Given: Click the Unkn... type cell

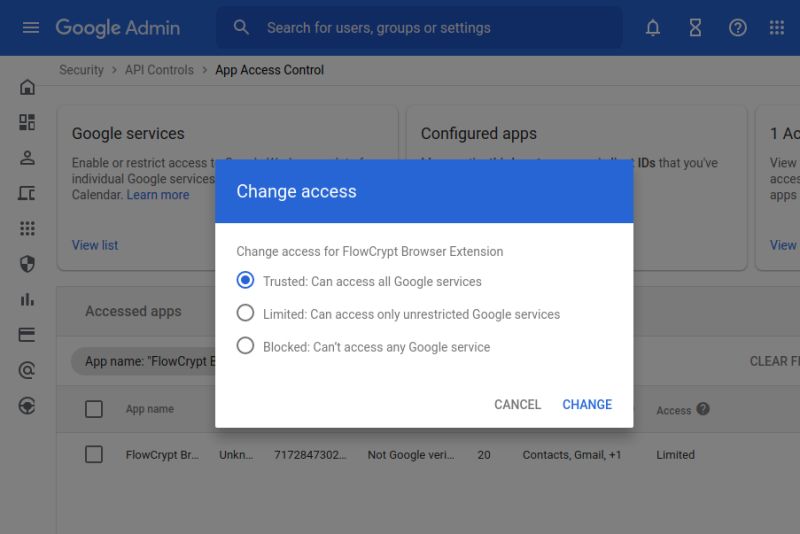Looking at the screenshot, I should tap(236, 455).
